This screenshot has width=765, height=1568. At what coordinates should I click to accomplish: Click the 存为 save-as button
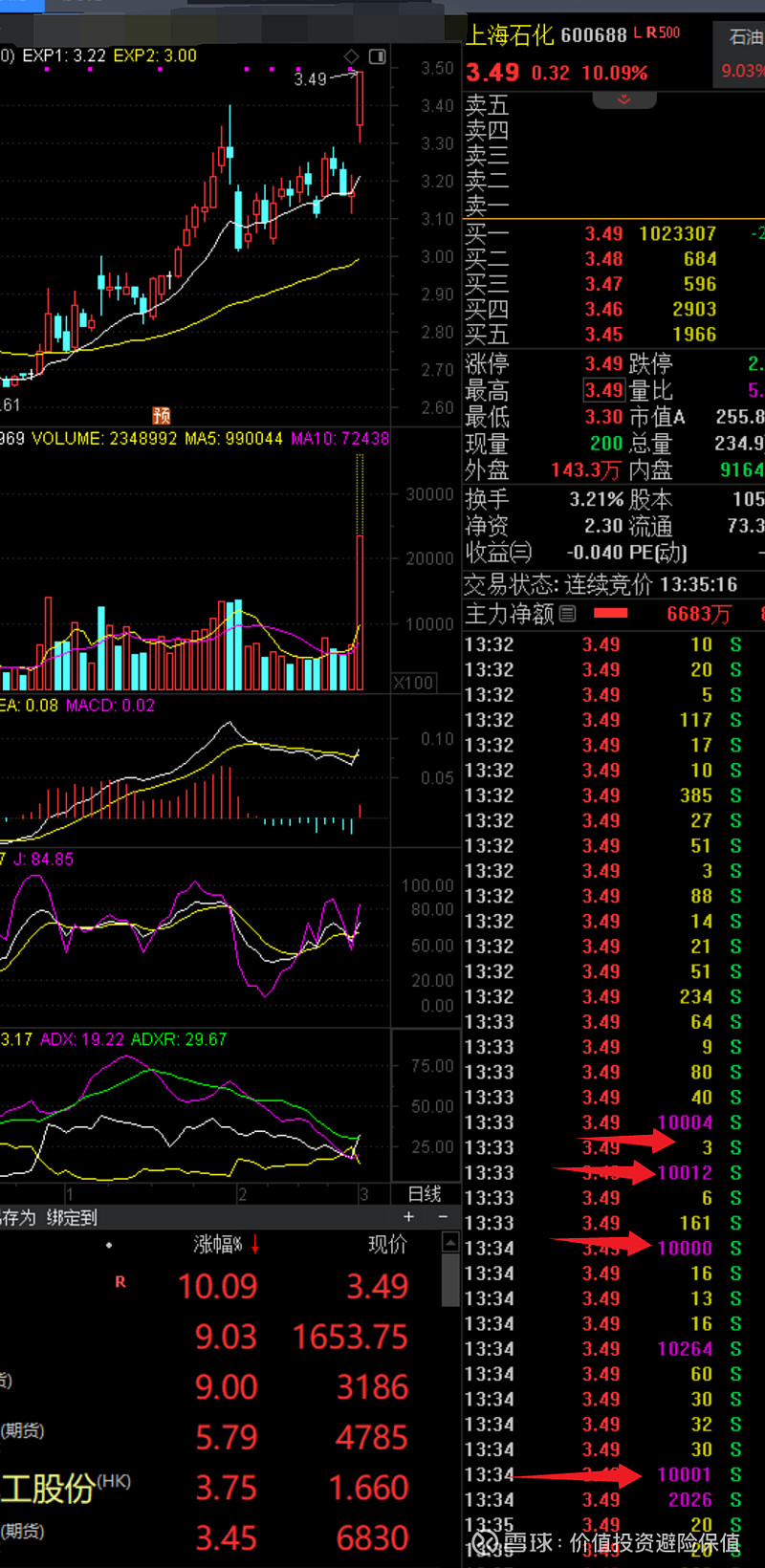click(x=17, y=1217)
